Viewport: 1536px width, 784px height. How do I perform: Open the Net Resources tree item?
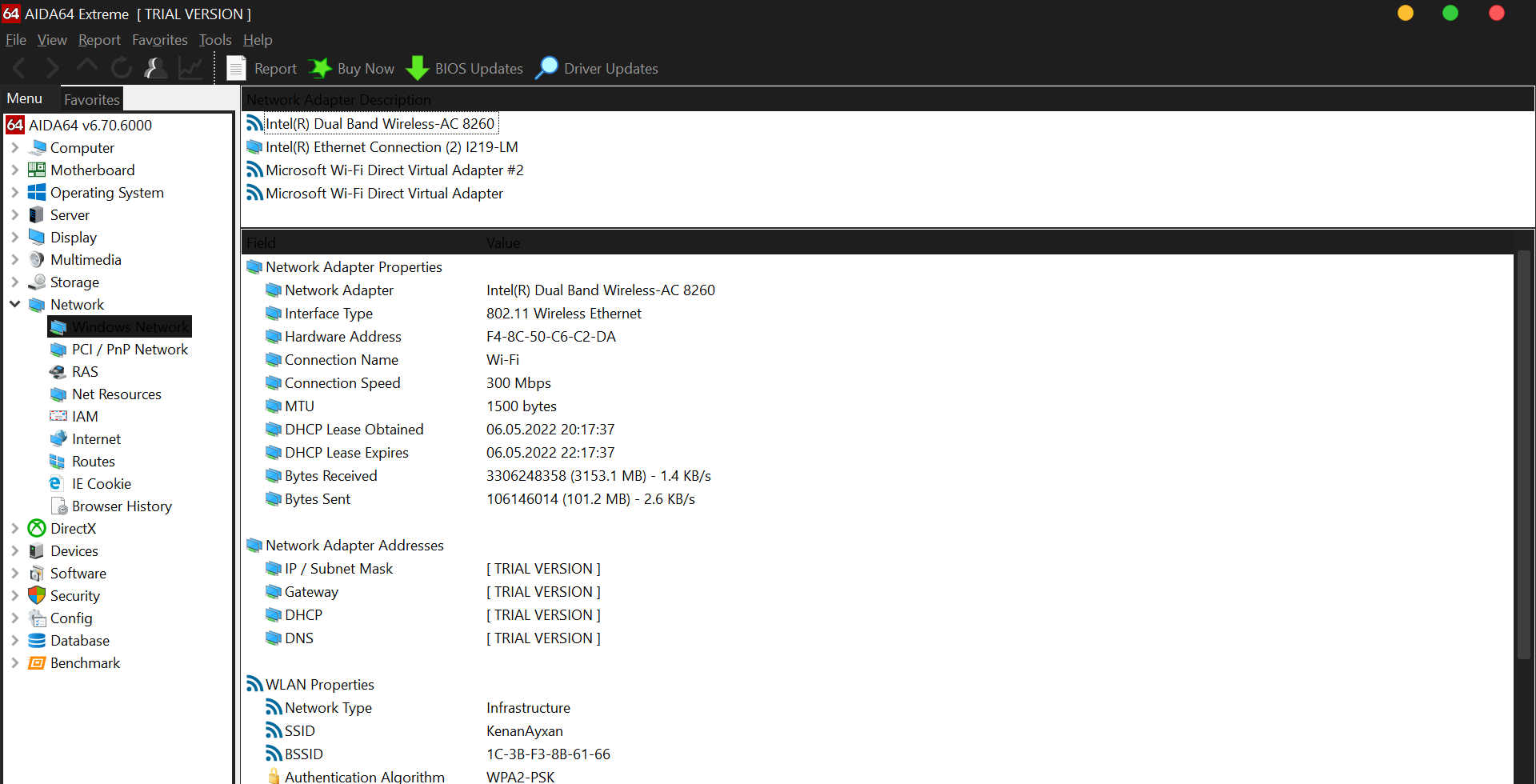tap(117, 394)
